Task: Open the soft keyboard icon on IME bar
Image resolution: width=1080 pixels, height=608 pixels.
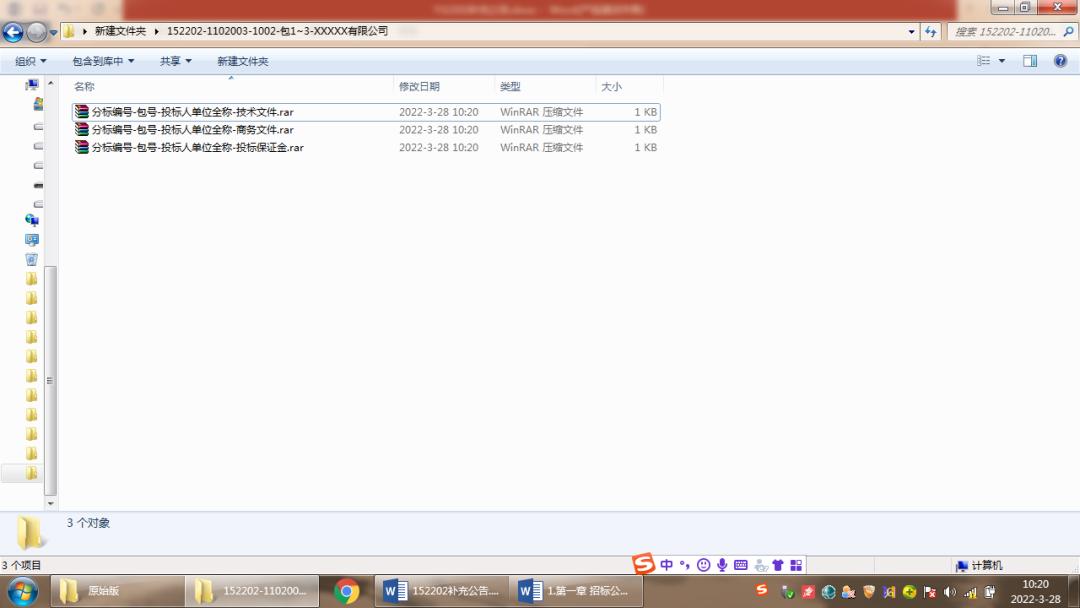Action: [x=740, y=565]
